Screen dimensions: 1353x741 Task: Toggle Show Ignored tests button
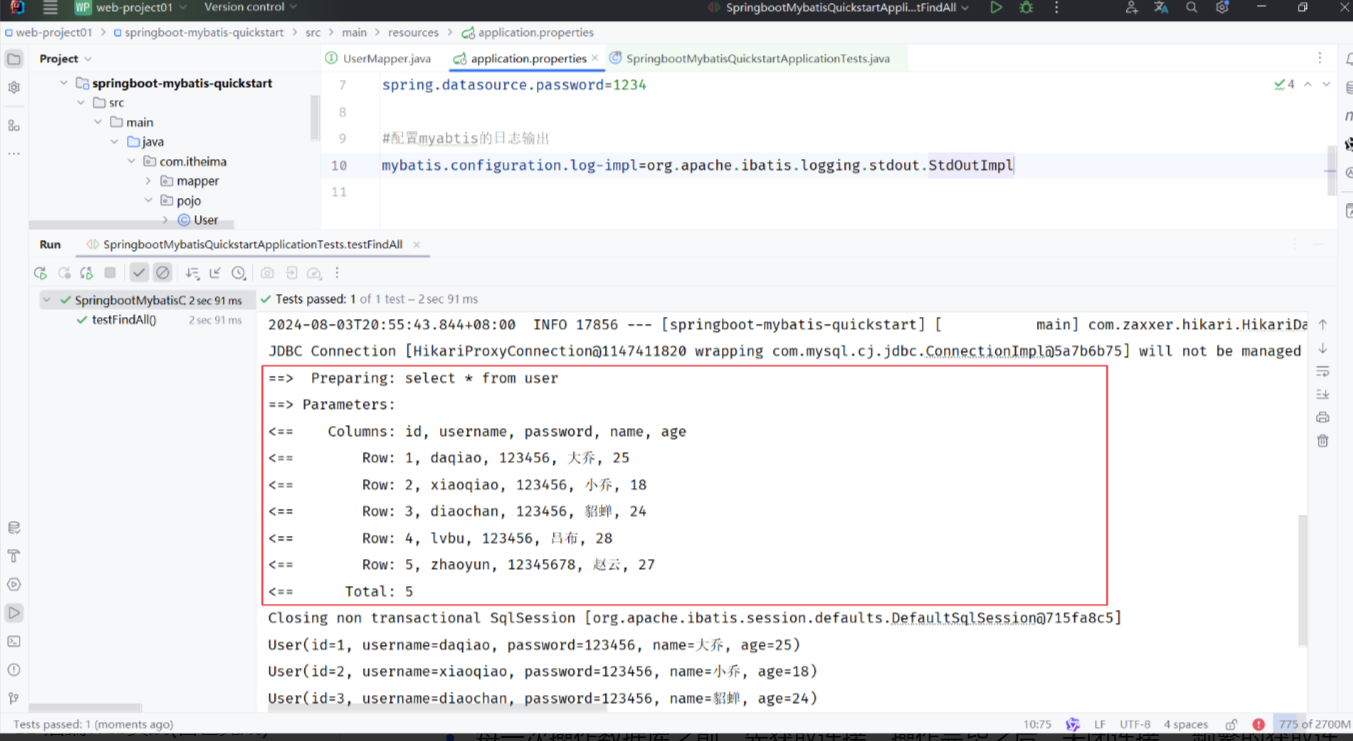pos(163,273)
